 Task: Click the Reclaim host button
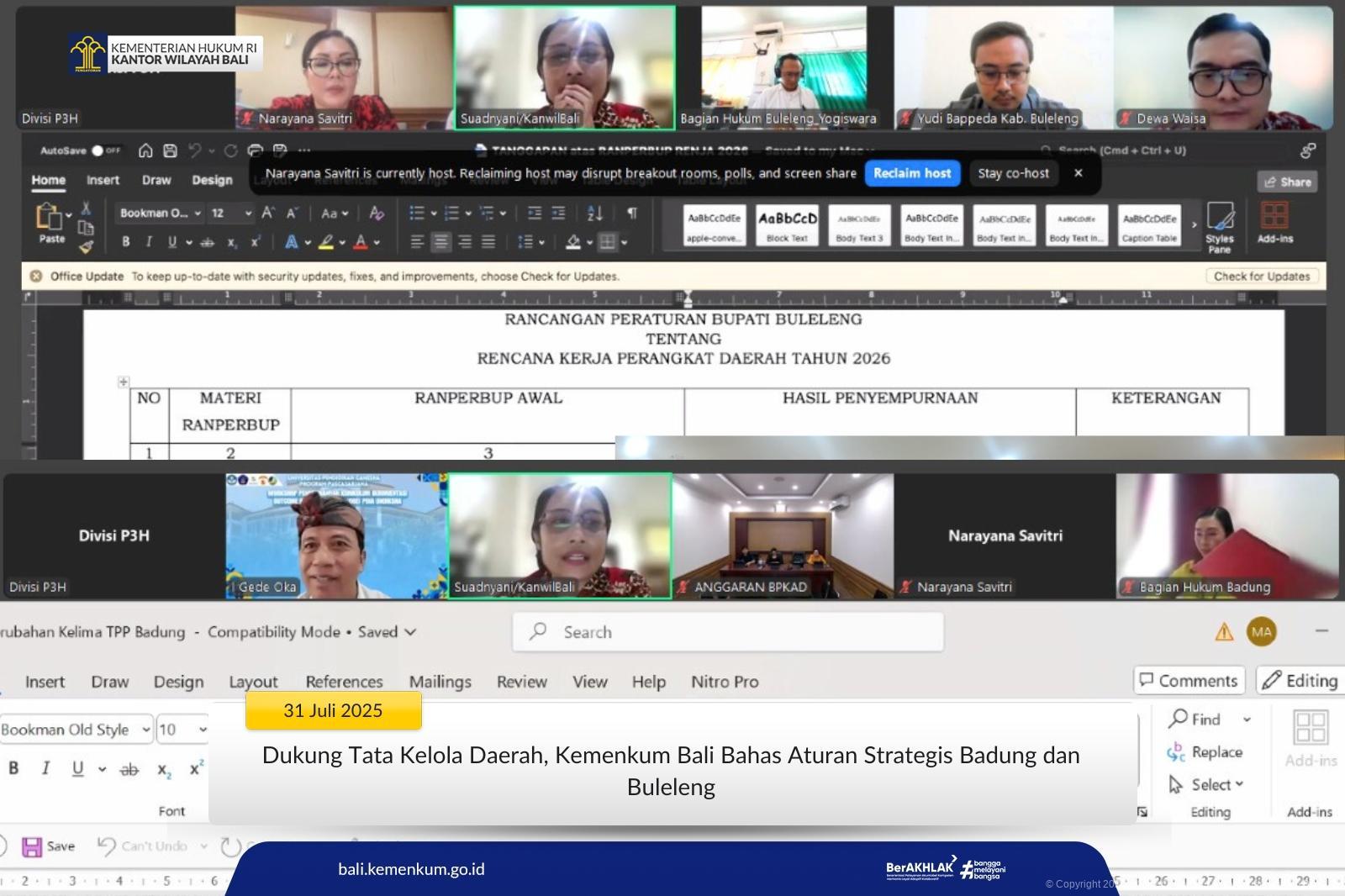click(912, 173)
